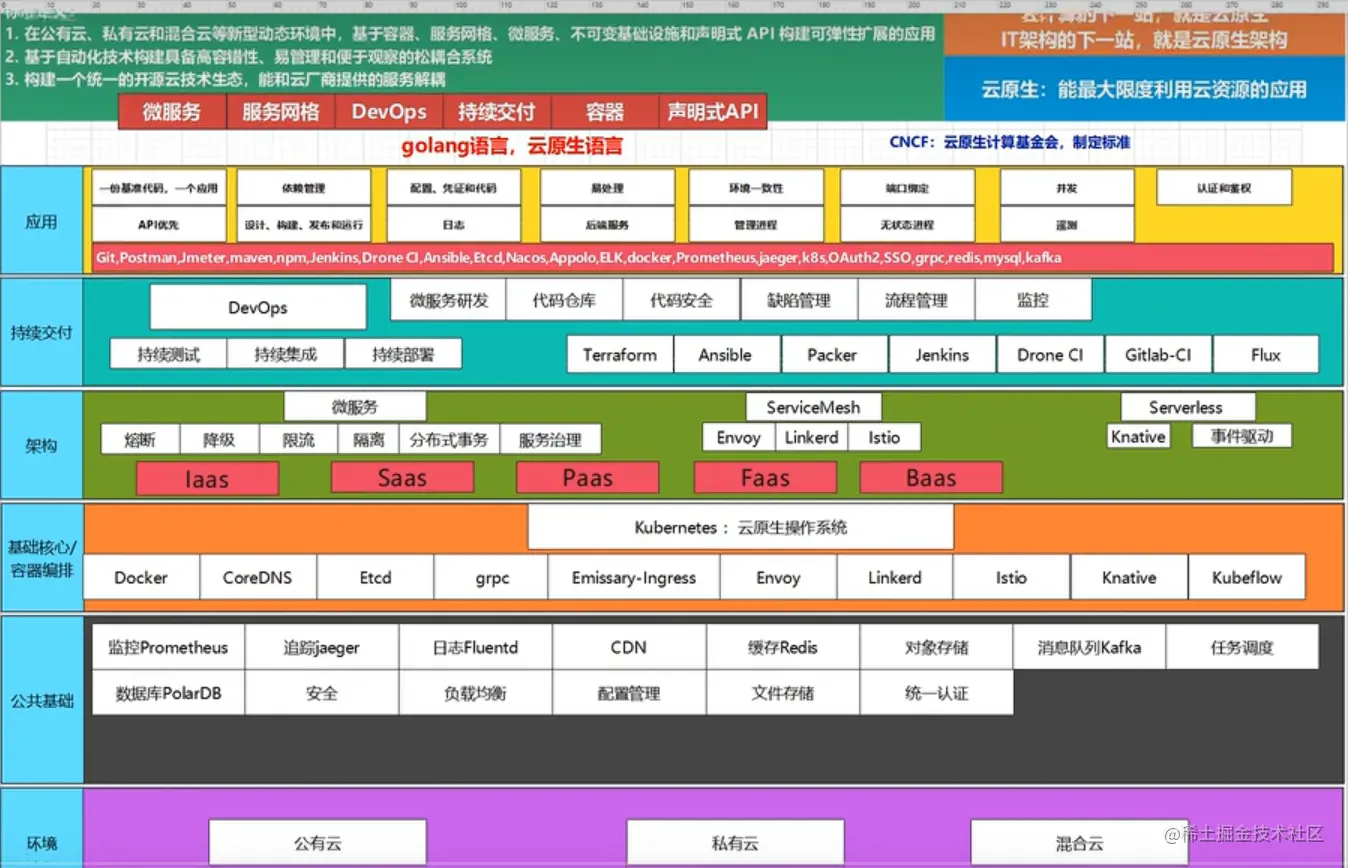Click the 微服务研发 box
The height and width of the screenshot is (868, 1348).
pyautogui.click(x=449, y=300)
